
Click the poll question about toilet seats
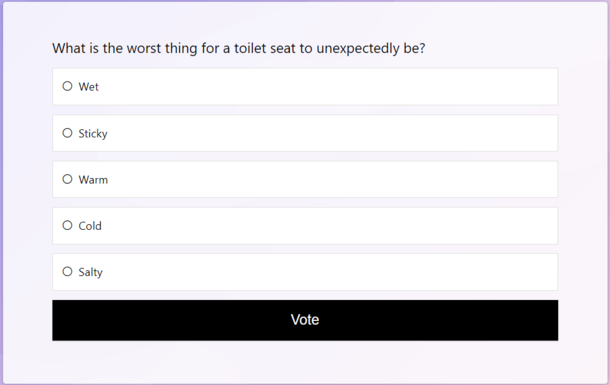[239, 49]
